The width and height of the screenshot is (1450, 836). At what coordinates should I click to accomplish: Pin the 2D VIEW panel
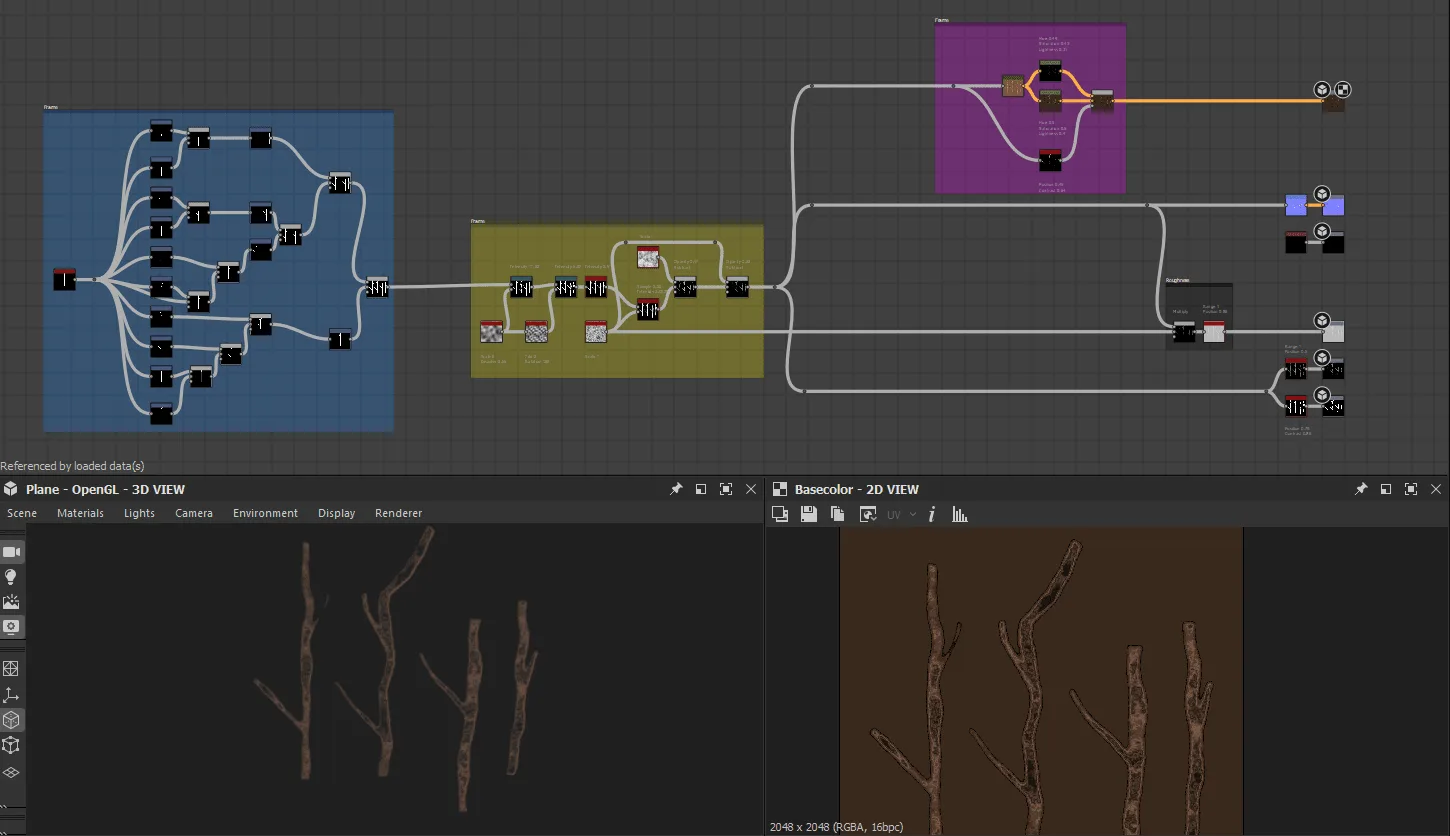1361,489
